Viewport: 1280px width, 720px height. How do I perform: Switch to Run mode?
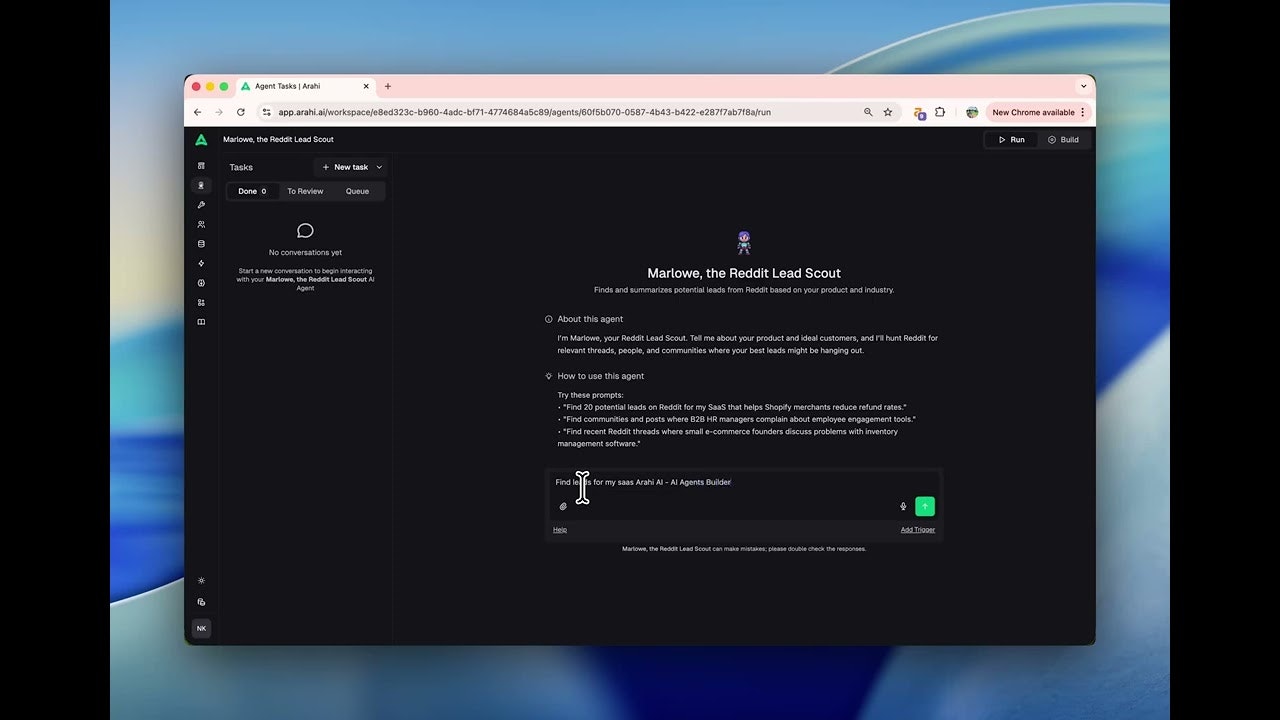coord(1011,140)
